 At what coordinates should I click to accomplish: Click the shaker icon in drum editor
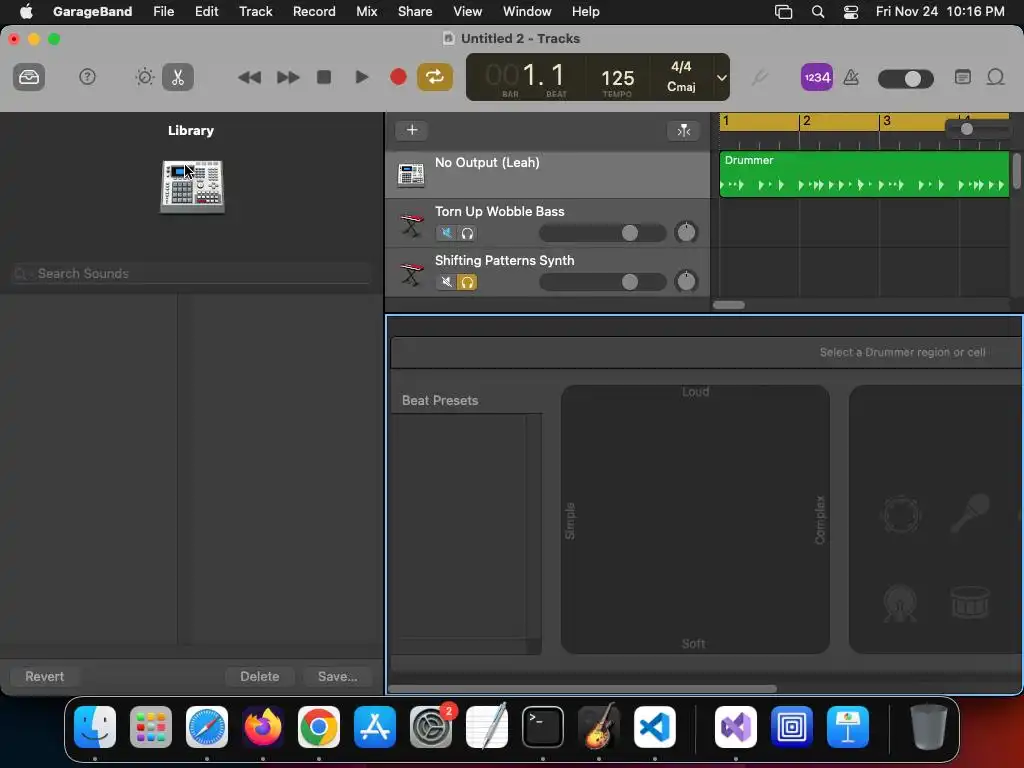(x=970, y=512)
